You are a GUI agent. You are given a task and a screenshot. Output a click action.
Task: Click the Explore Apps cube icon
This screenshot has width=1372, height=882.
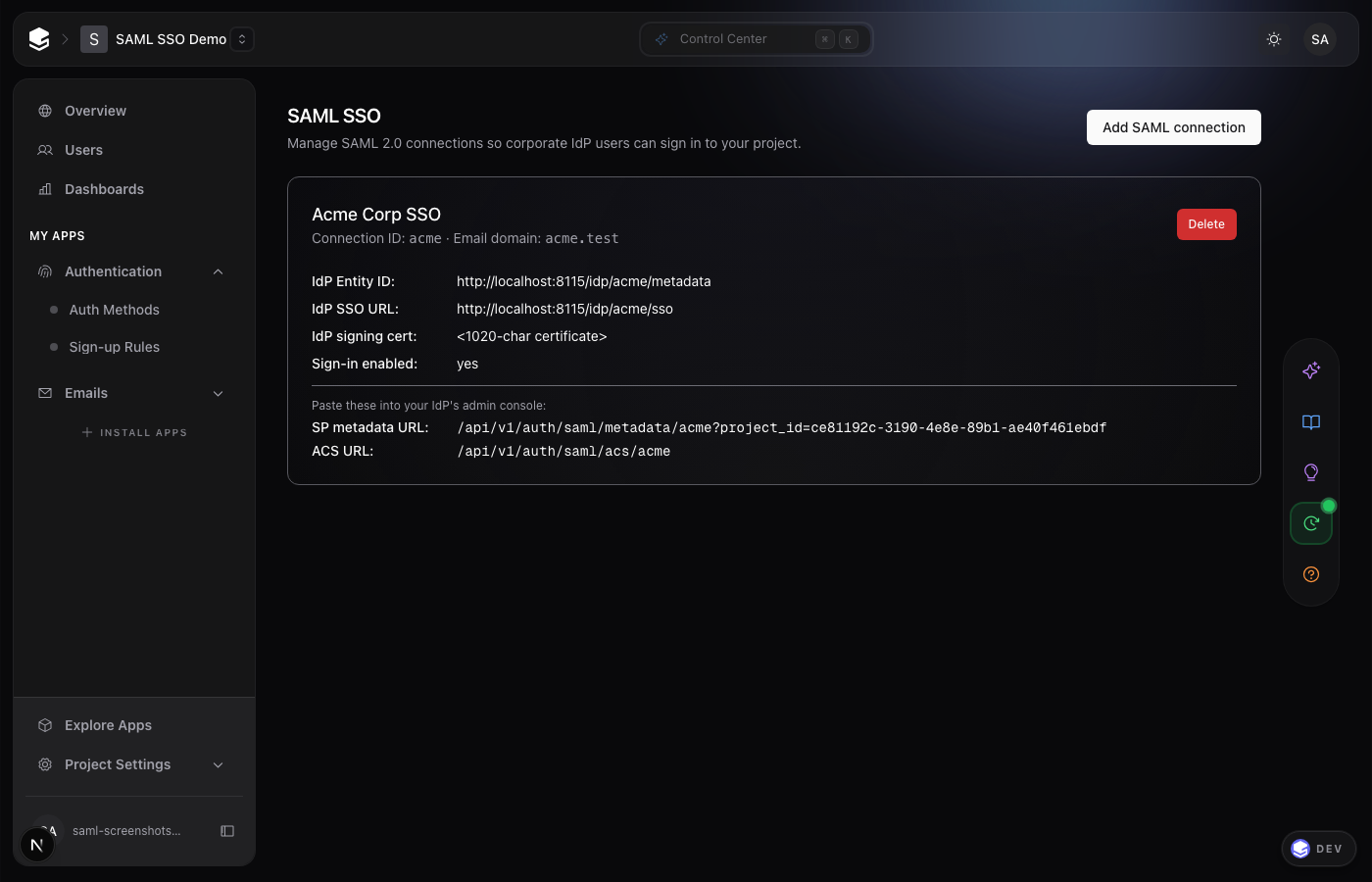coord(45,725)
